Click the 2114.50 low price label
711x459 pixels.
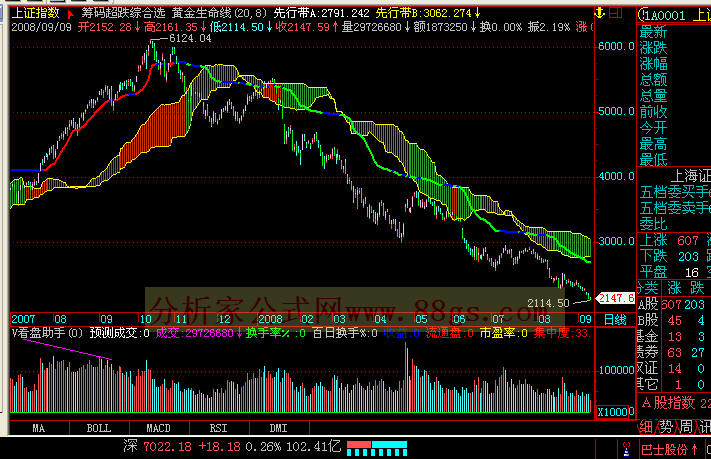coord(548,303)
